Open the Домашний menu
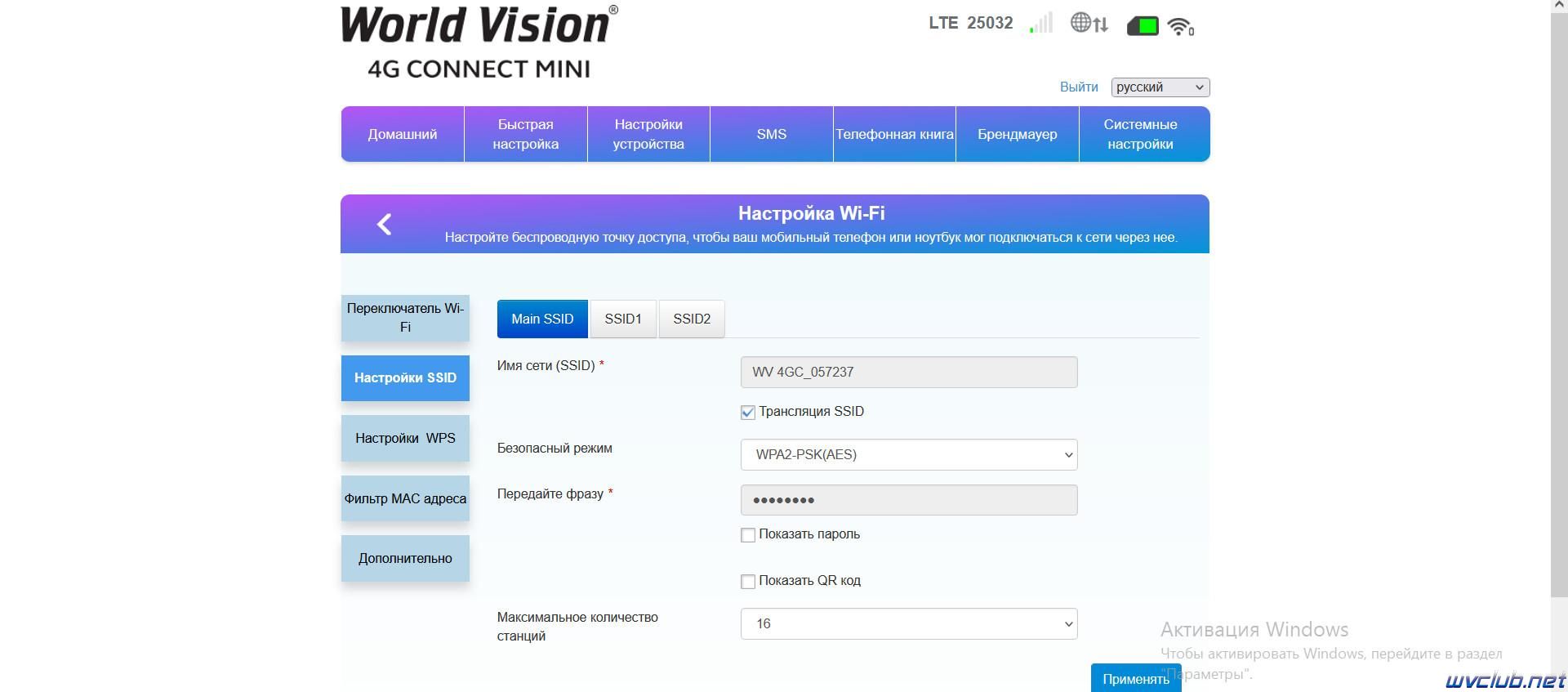Viewport: 1568px width, 692px height. [x=403, y=134]
